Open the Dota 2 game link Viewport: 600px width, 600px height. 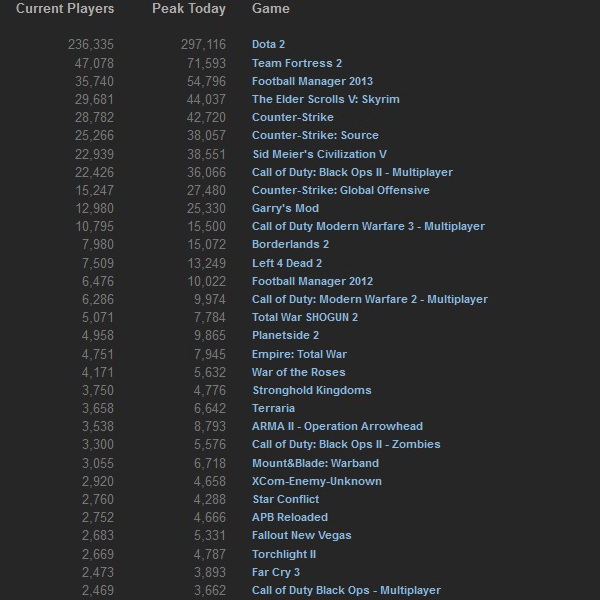tap(268, 45)
